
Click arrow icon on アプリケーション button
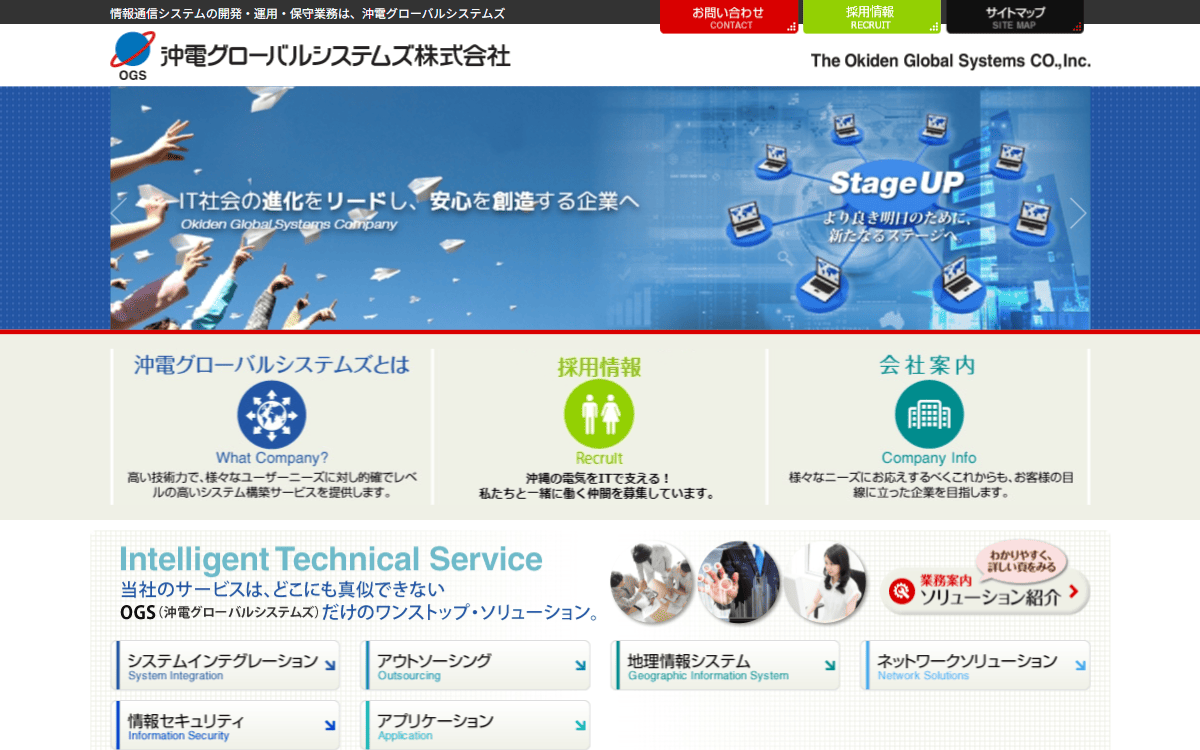(x=580, y=726)
